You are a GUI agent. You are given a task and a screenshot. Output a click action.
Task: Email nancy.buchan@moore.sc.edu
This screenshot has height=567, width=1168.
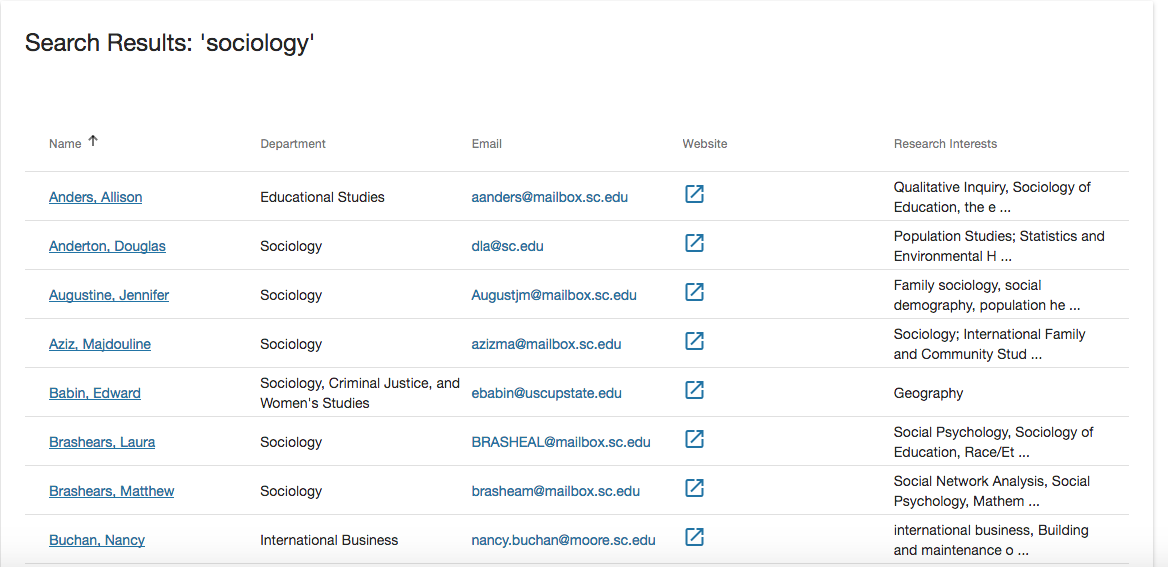[563, 540]
